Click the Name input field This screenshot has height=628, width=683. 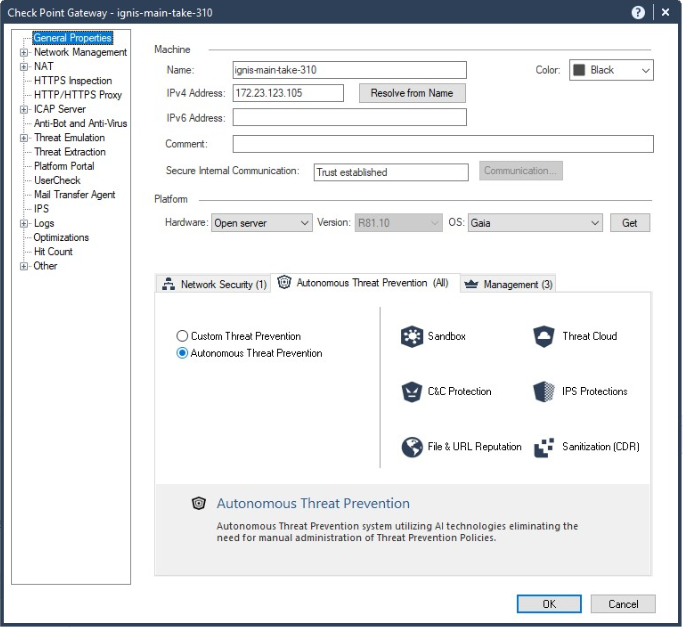tap(349, 70)
